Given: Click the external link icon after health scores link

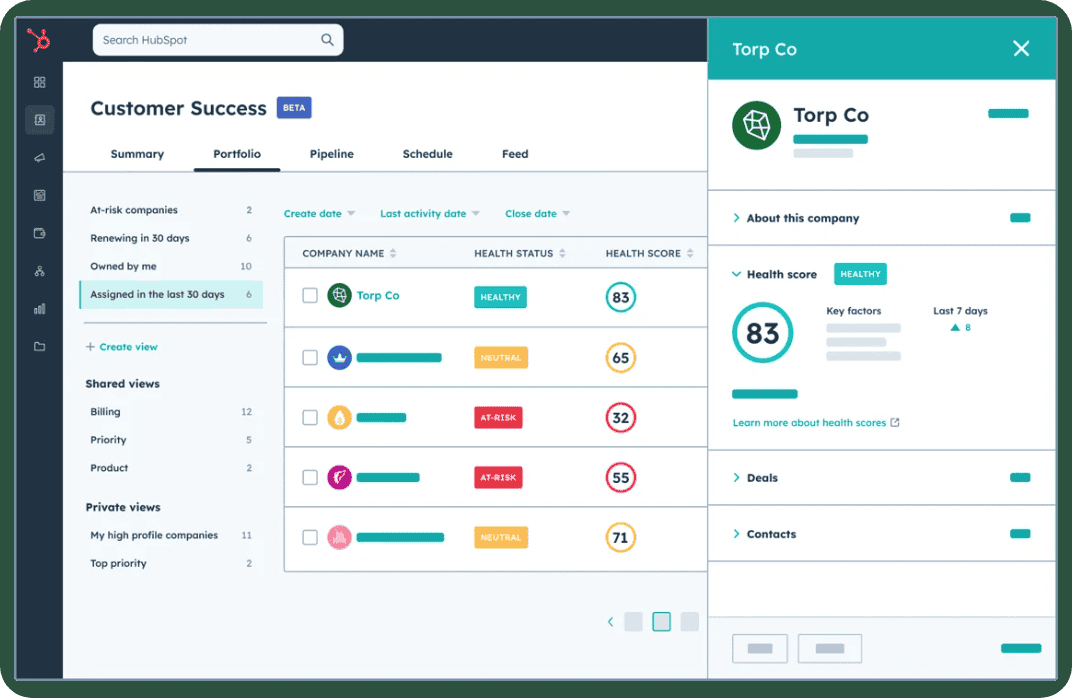Looking at the screenshot, I should click(x=895, y=422).
